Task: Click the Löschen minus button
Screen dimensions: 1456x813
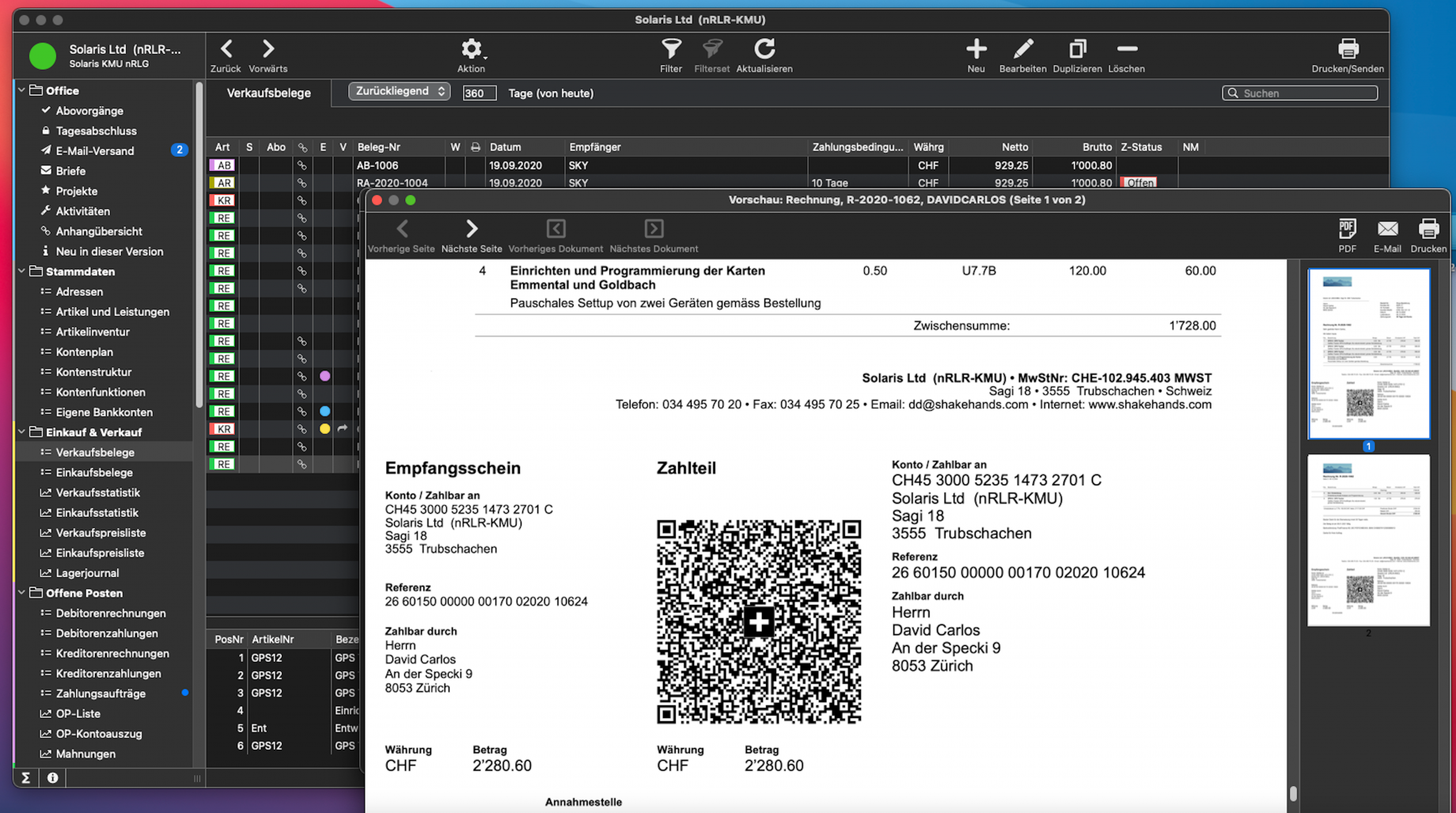Action: pos(1126,50)
